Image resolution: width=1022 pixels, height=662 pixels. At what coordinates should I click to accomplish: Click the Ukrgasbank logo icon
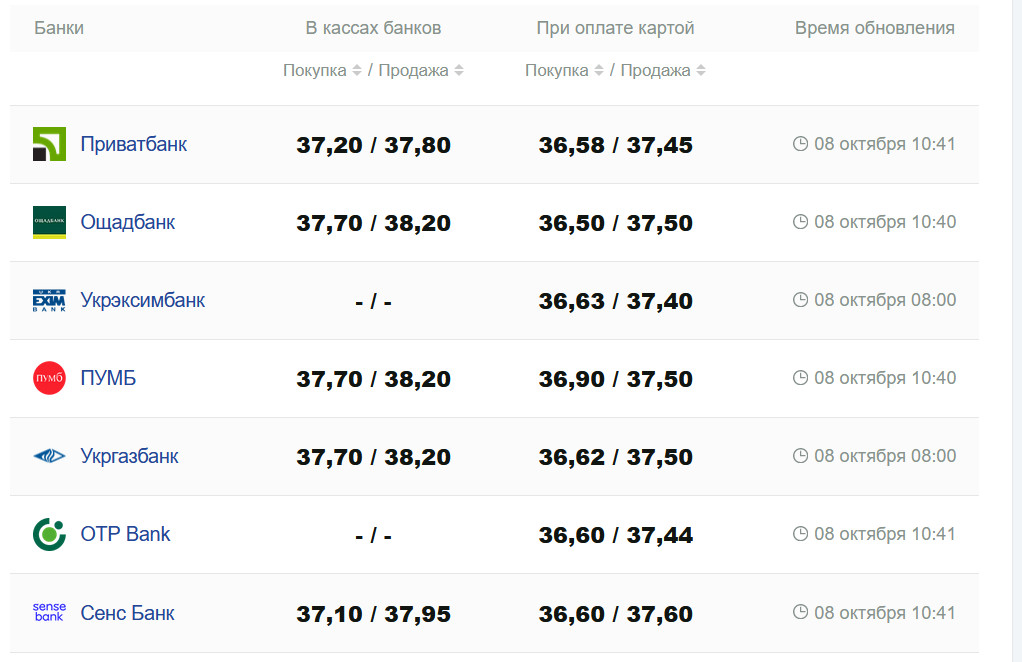[x=49, y=456]
